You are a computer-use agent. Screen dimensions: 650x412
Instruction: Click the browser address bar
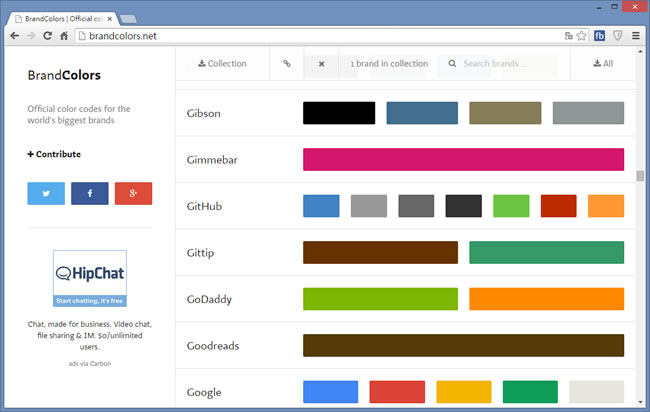[x=320, y=36]
